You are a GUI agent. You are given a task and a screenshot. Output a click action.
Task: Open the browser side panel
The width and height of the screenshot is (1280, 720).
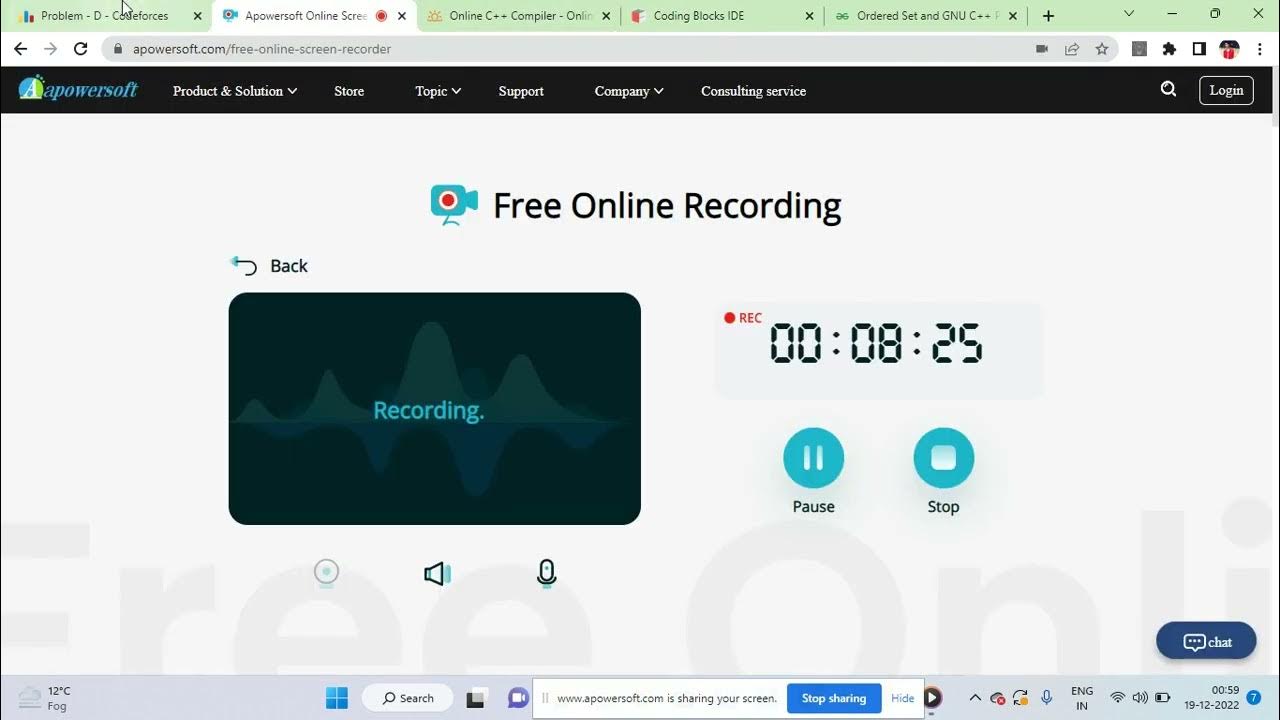click(1199, 49)
